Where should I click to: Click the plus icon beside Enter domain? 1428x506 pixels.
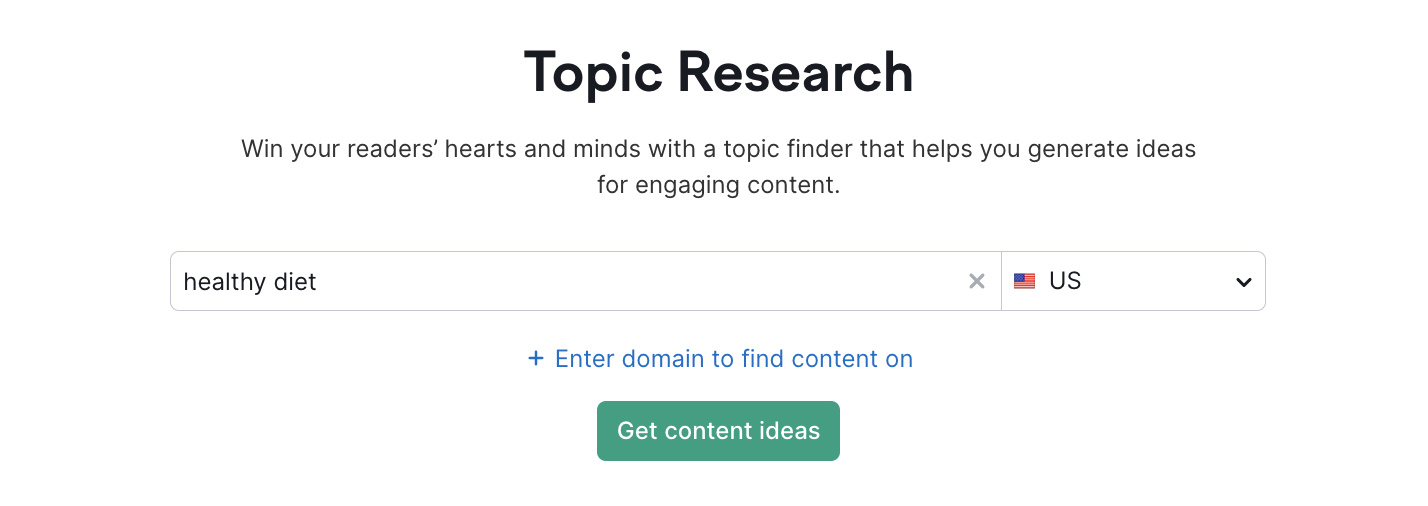click(x=536, y=358)
